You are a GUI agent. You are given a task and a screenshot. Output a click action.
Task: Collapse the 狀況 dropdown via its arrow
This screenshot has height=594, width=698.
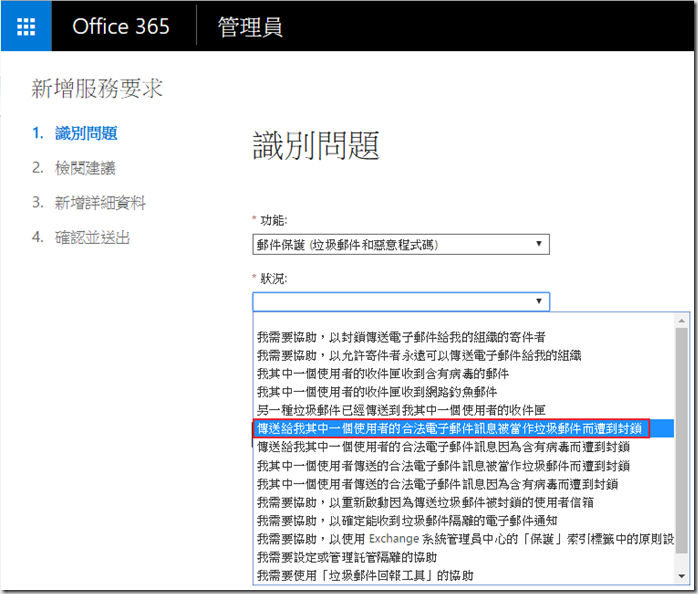(539, 301)
